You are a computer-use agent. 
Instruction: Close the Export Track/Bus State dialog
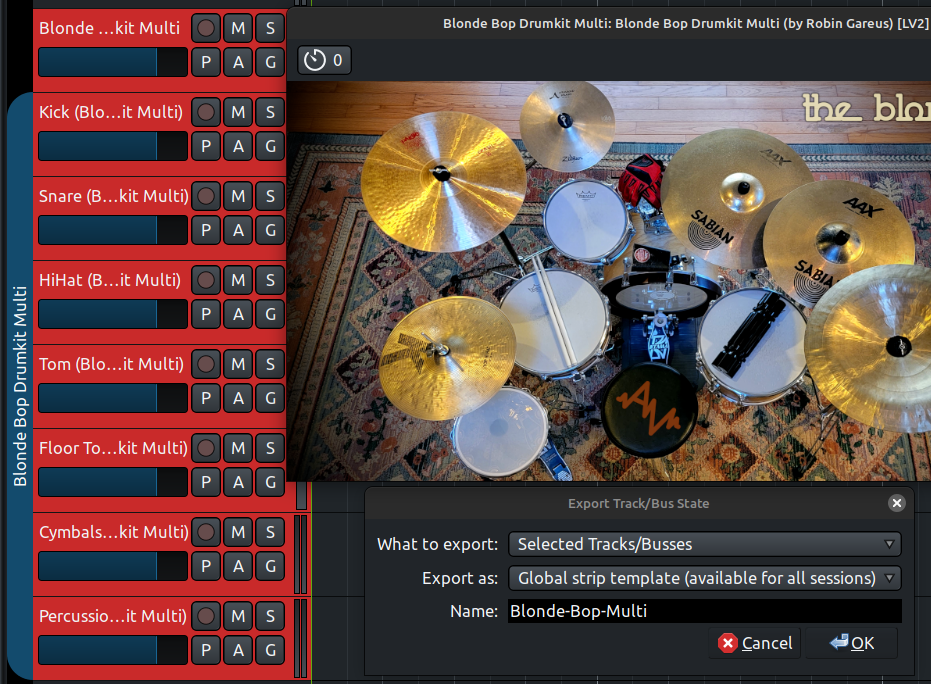tap(896, 503)
